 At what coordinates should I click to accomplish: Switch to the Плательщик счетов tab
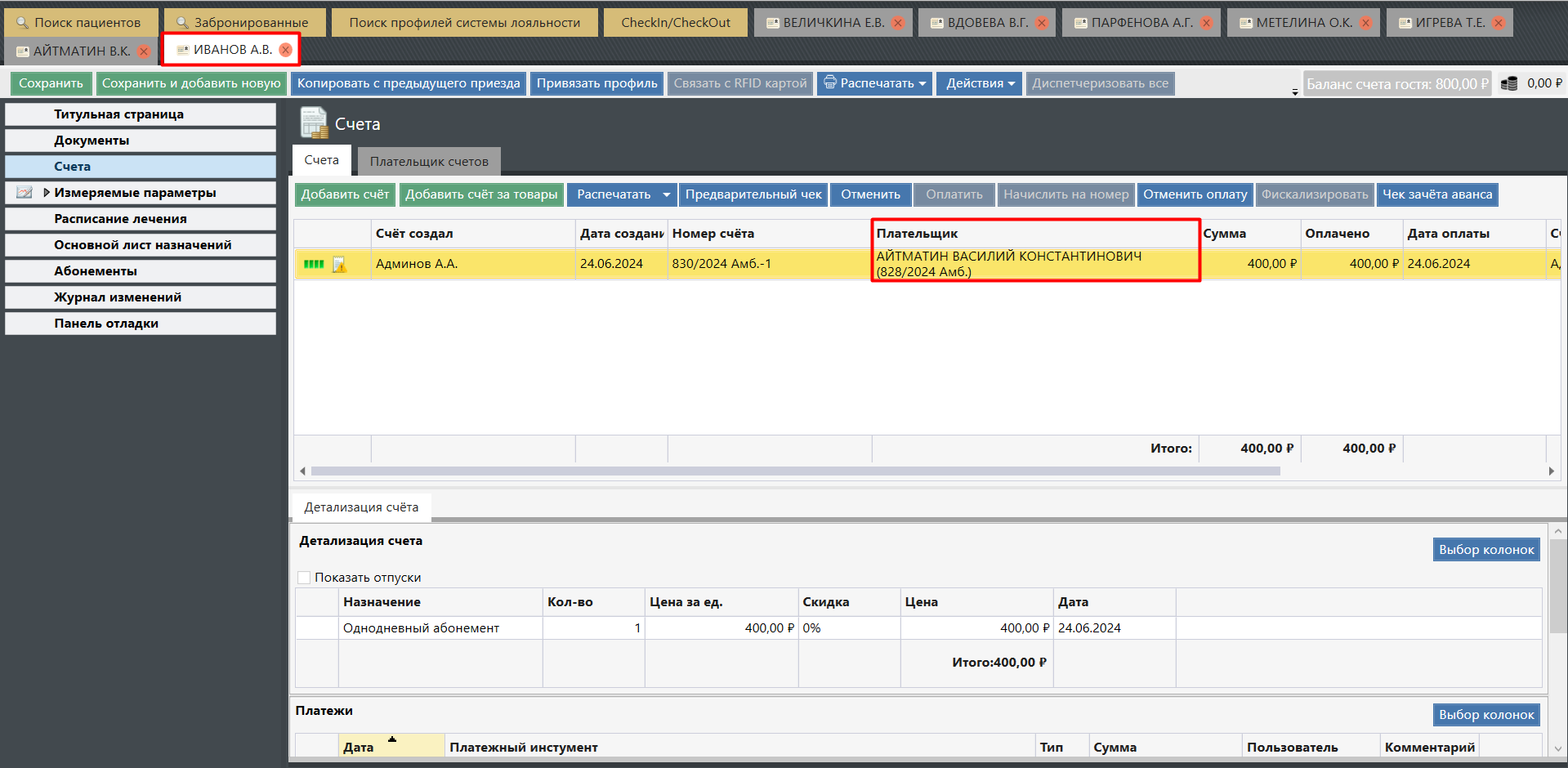pyautogui.click(x=429, y=162)
